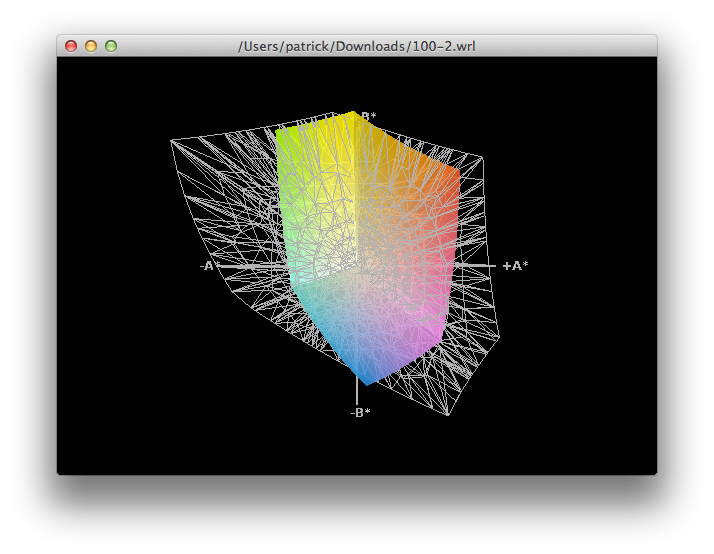The width and height of the screenshot is (714, 554).
Task: Minimize the window using the yellow button
Action: pos(91,46)
